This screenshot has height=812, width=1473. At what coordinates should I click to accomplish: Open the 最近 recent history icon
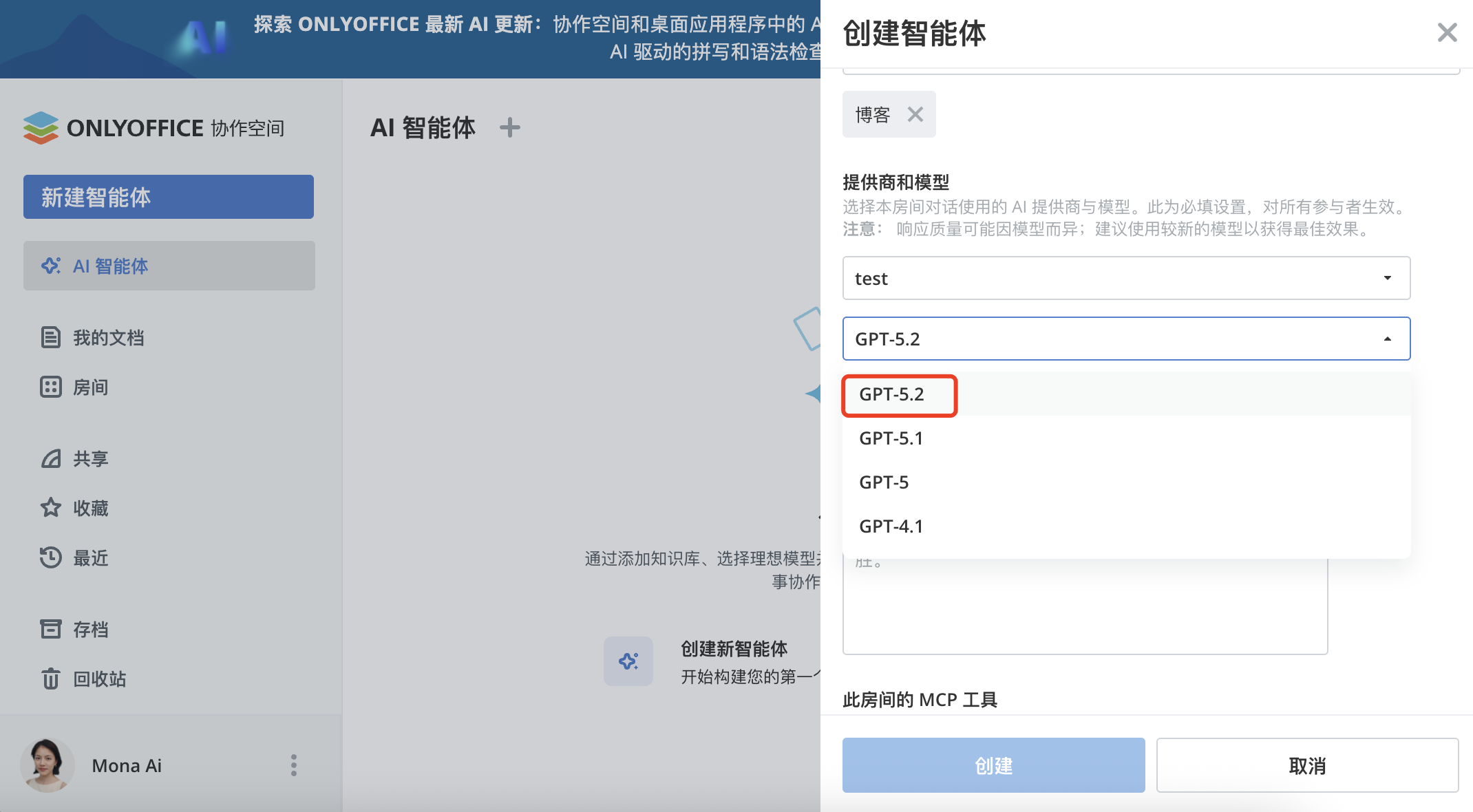(51, 557)
